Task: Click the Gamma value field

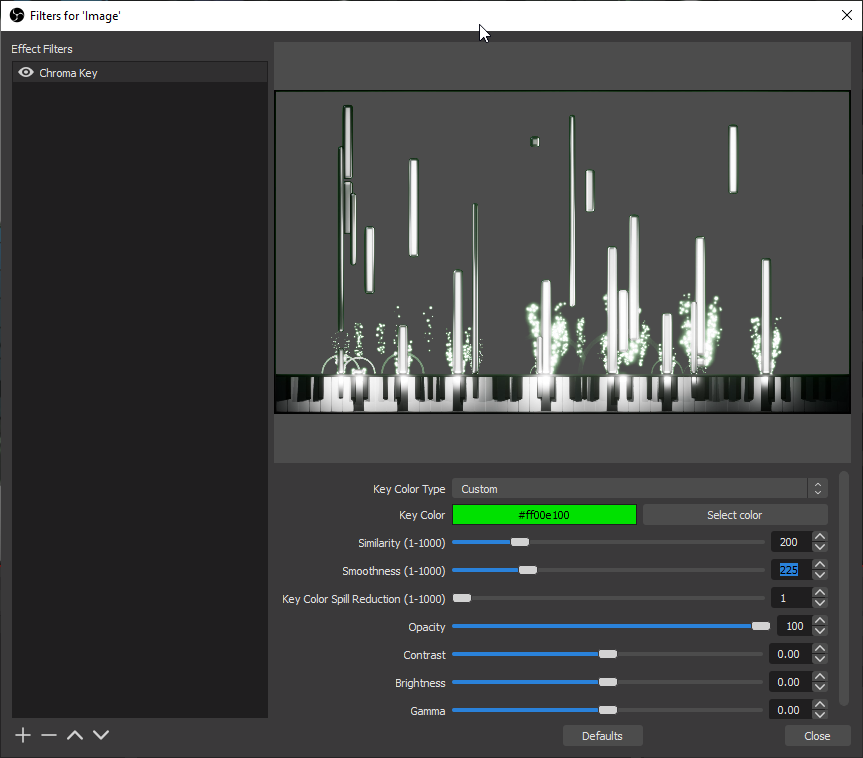Action: (790, 711)
